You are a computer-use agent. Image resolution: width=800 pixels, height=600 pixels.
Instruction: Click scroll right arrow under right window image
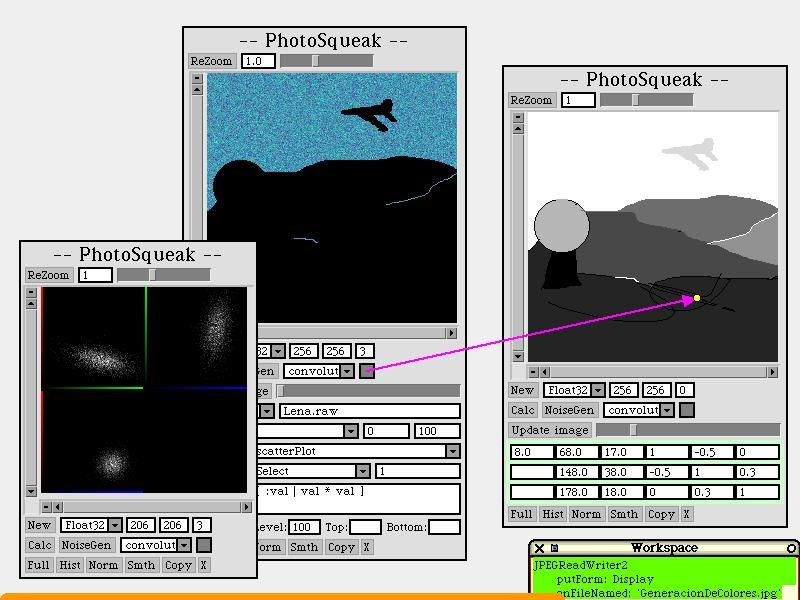click(x=772, y=372)
